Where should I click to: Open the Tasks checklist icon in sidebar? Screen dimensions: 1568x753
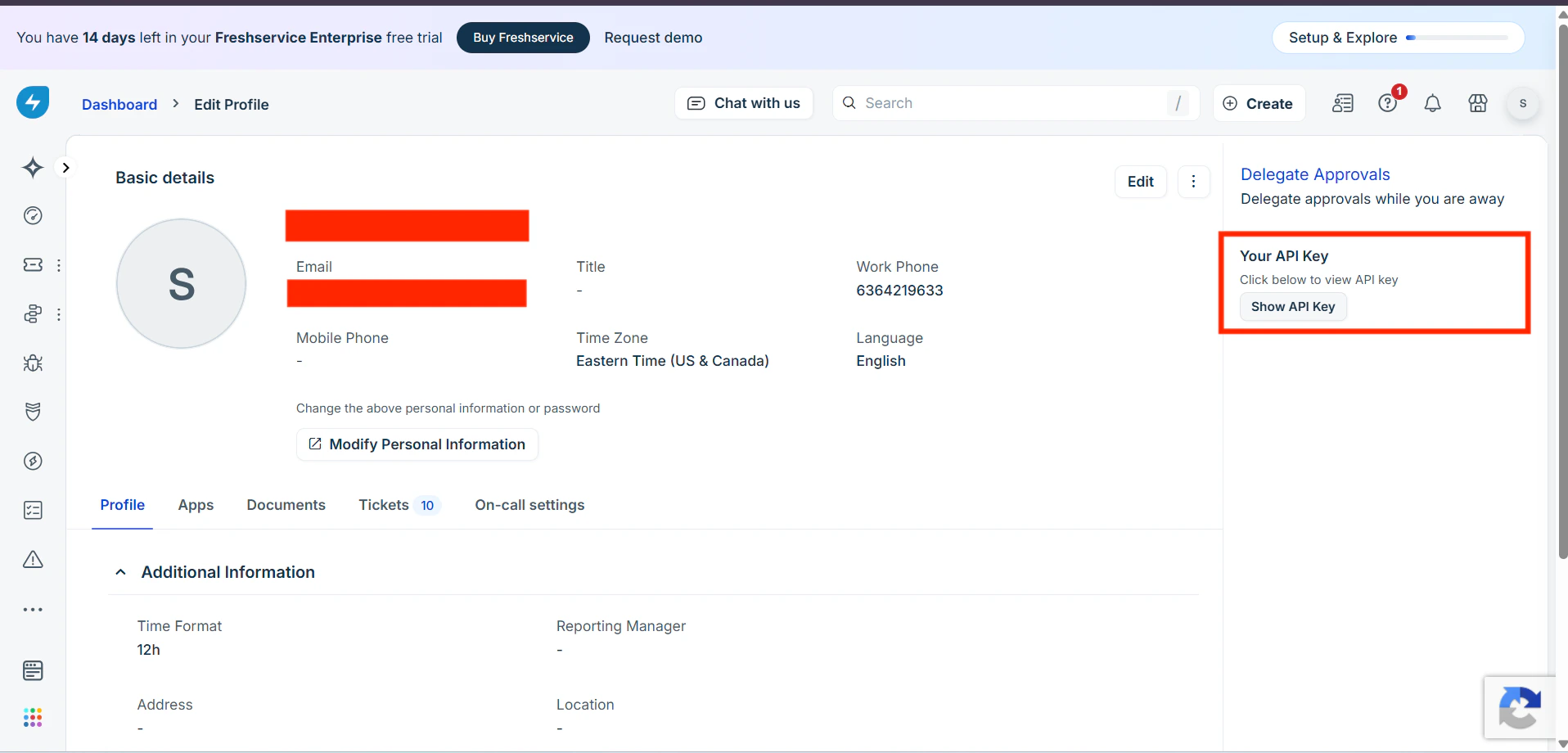click(x=33, y=511)
